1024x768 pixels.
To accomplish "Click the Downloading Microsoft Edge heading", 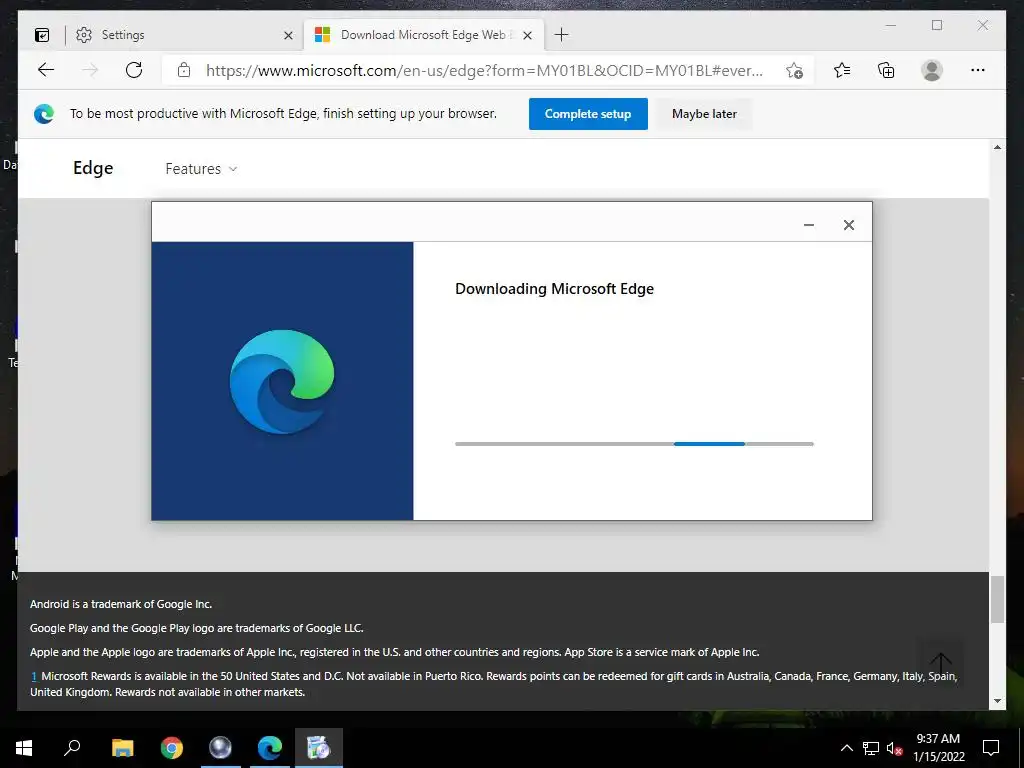I will pyautogui.click(x=554, y=289).
